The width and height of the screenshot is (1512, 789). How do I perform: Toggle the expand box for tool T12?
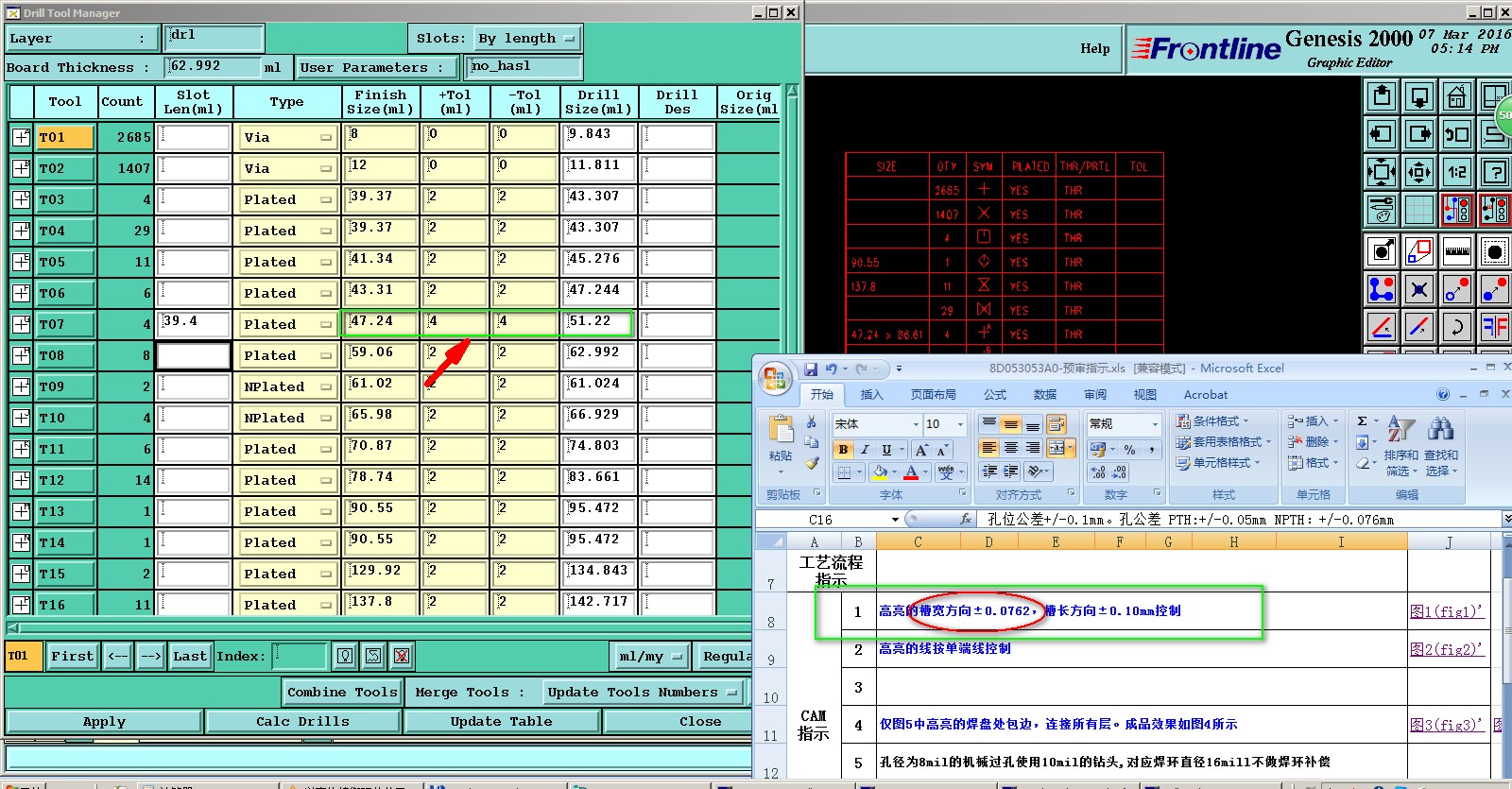[x=21, y=480]
